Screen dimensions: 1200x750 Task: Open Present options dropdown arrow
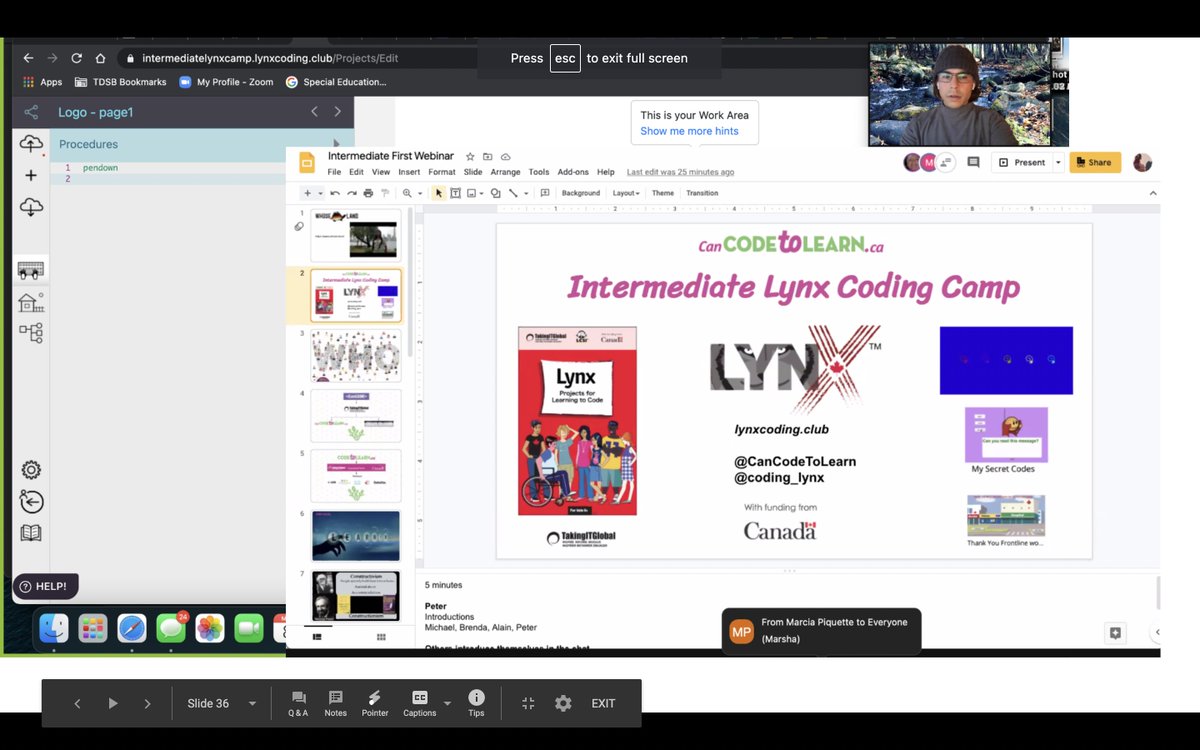pos(1058,162)
